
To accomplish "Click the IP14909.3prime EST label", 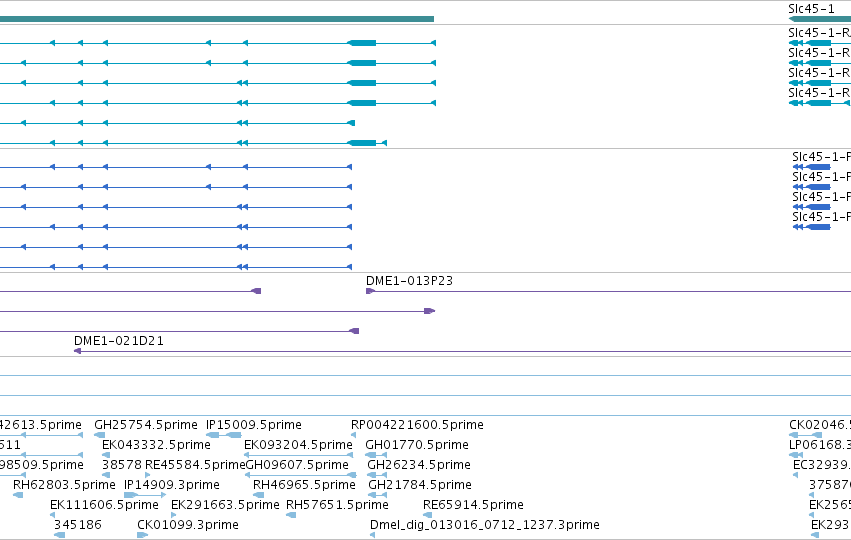I will (172, 485).
